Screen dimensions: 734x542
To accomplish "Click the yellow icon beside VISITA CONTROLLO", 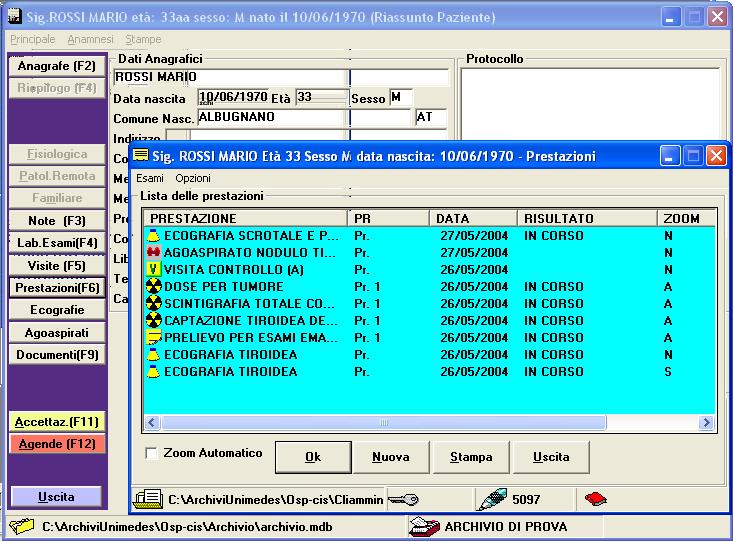I will tap(154, 270).
